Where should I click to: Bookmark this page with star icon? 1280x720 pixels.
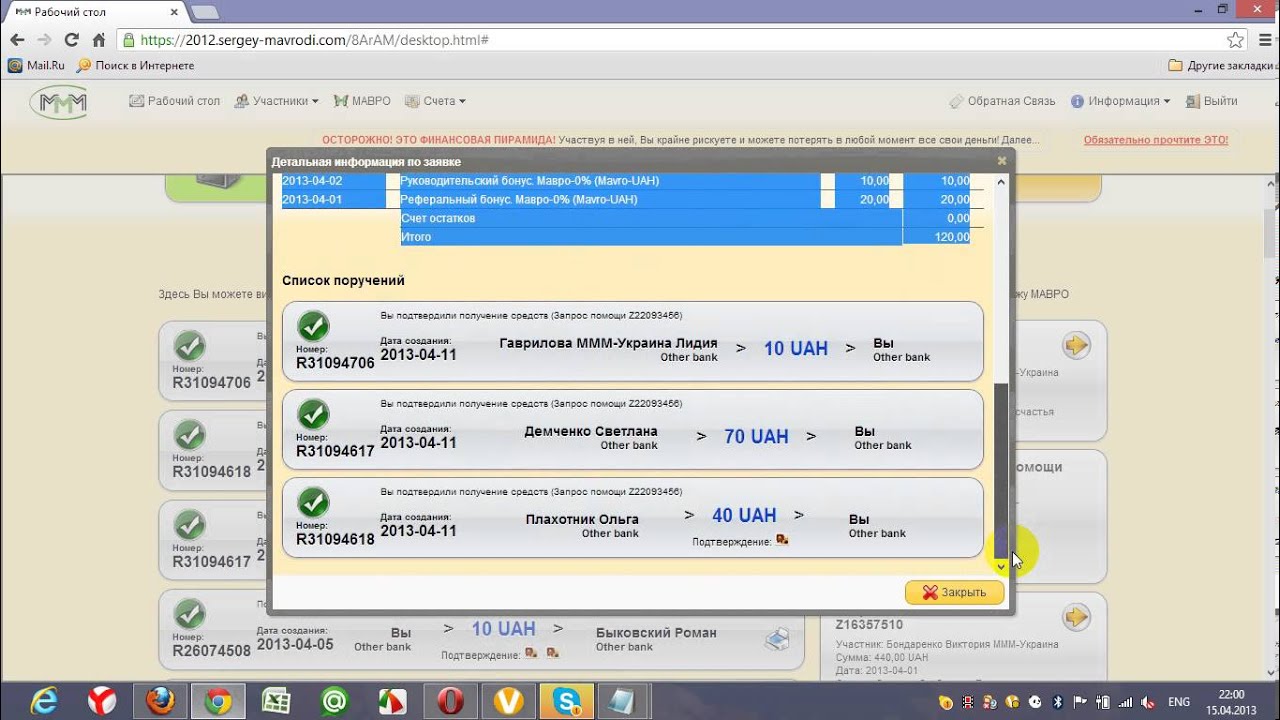coord(1235,40)
